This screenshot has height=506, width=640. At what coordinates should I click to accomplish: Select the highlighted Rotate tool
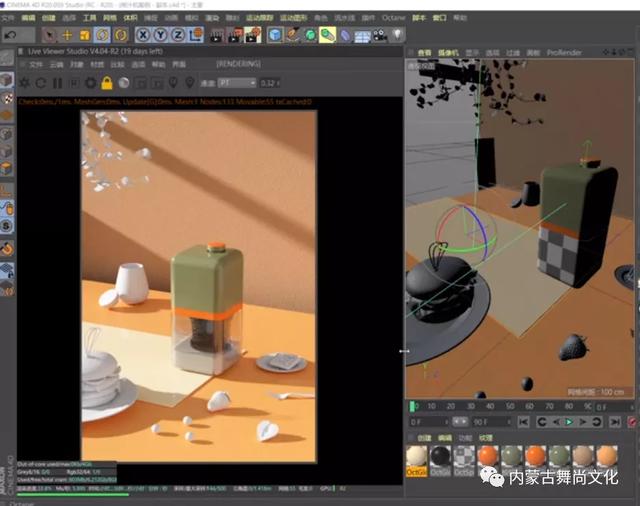click(x=102, y=35)
